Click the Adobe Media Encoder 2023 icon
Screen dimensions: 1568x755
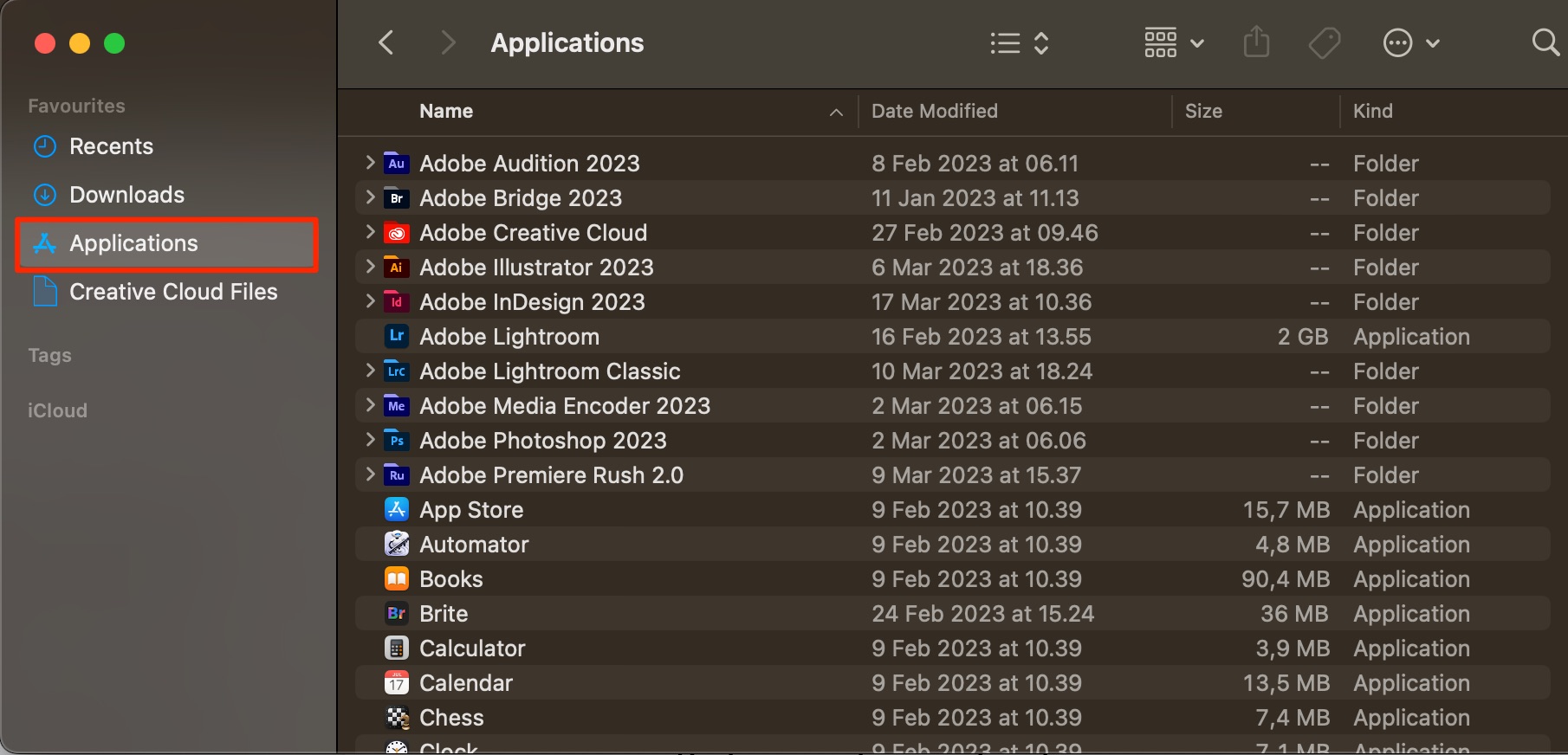point(396,405)
